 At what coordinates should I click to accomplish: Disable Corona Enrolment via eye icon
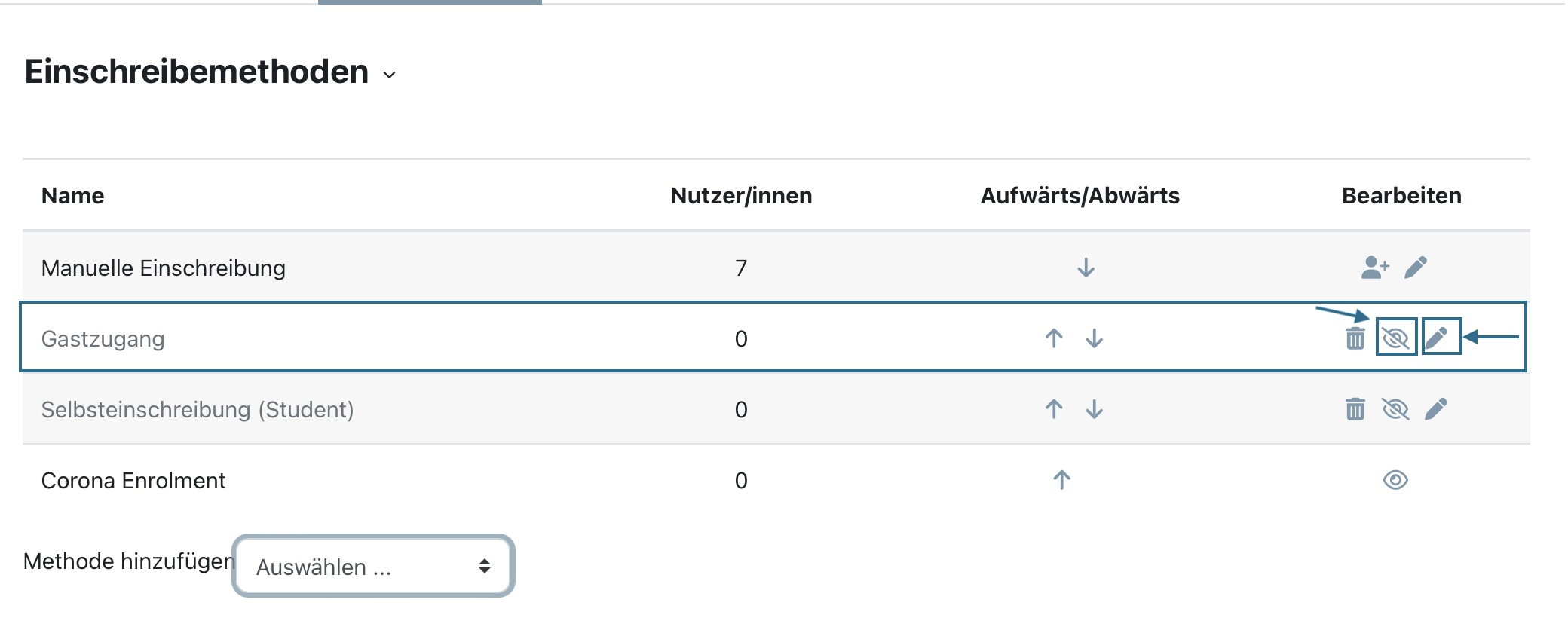point(1396,480)
